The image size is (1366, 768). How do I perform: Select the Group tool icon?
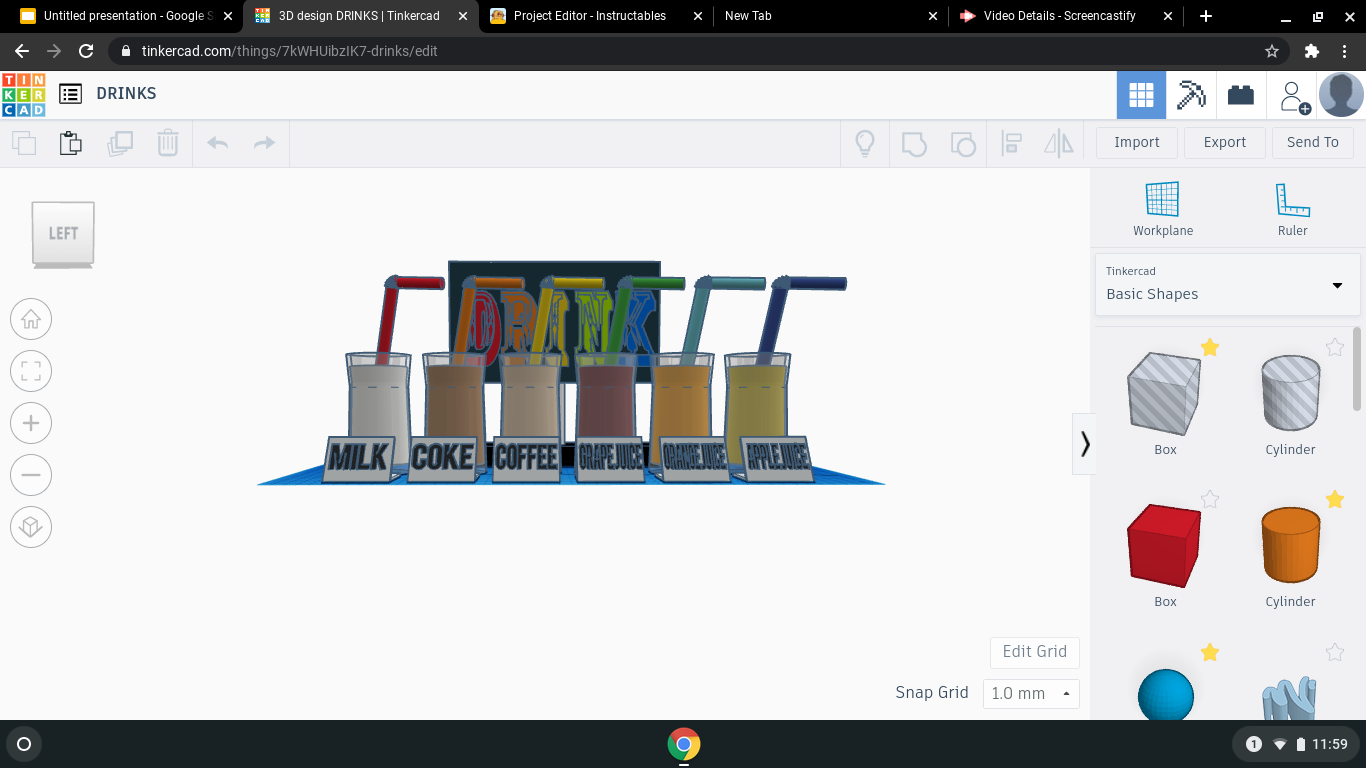pos(913,143)
